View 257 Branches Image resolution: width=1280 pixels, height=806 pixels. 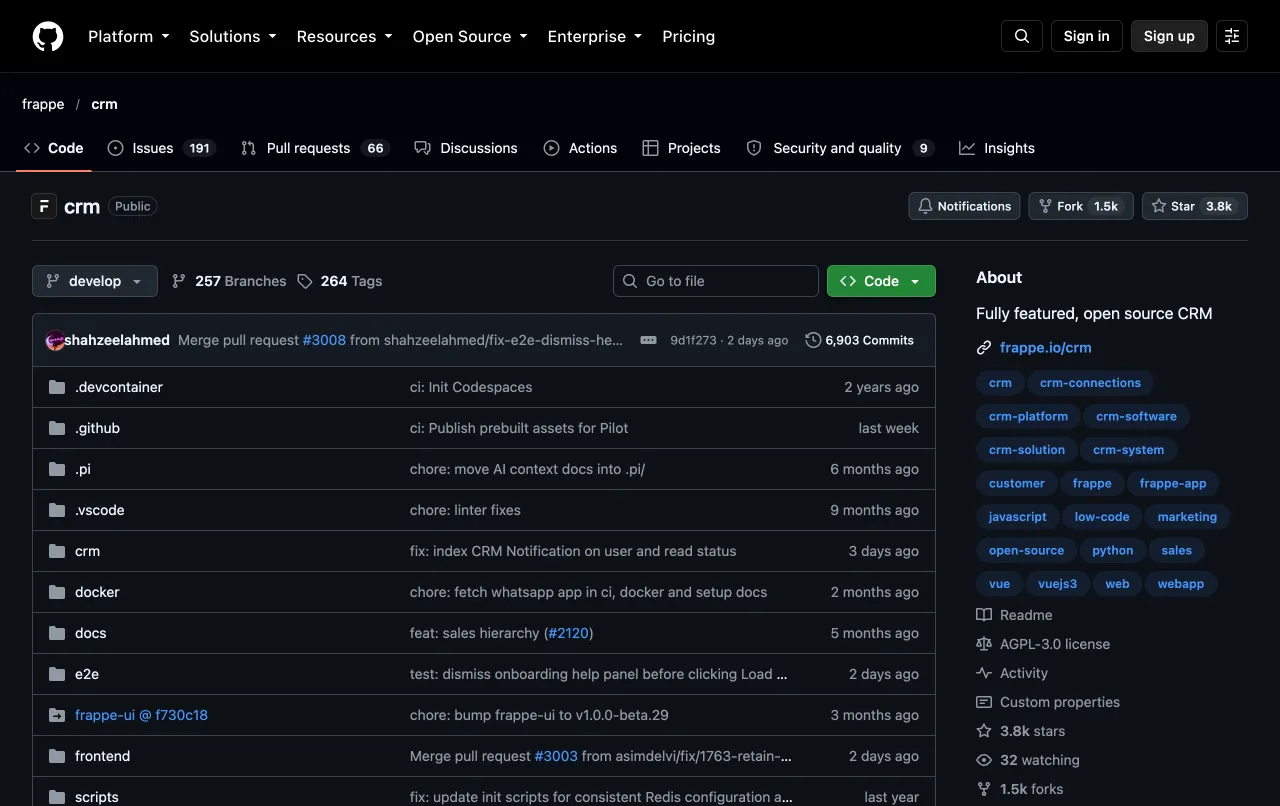[229, 281]
